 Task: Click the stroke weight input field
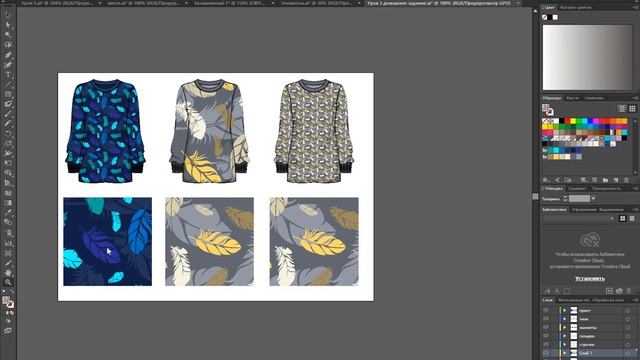coord(579,199)
